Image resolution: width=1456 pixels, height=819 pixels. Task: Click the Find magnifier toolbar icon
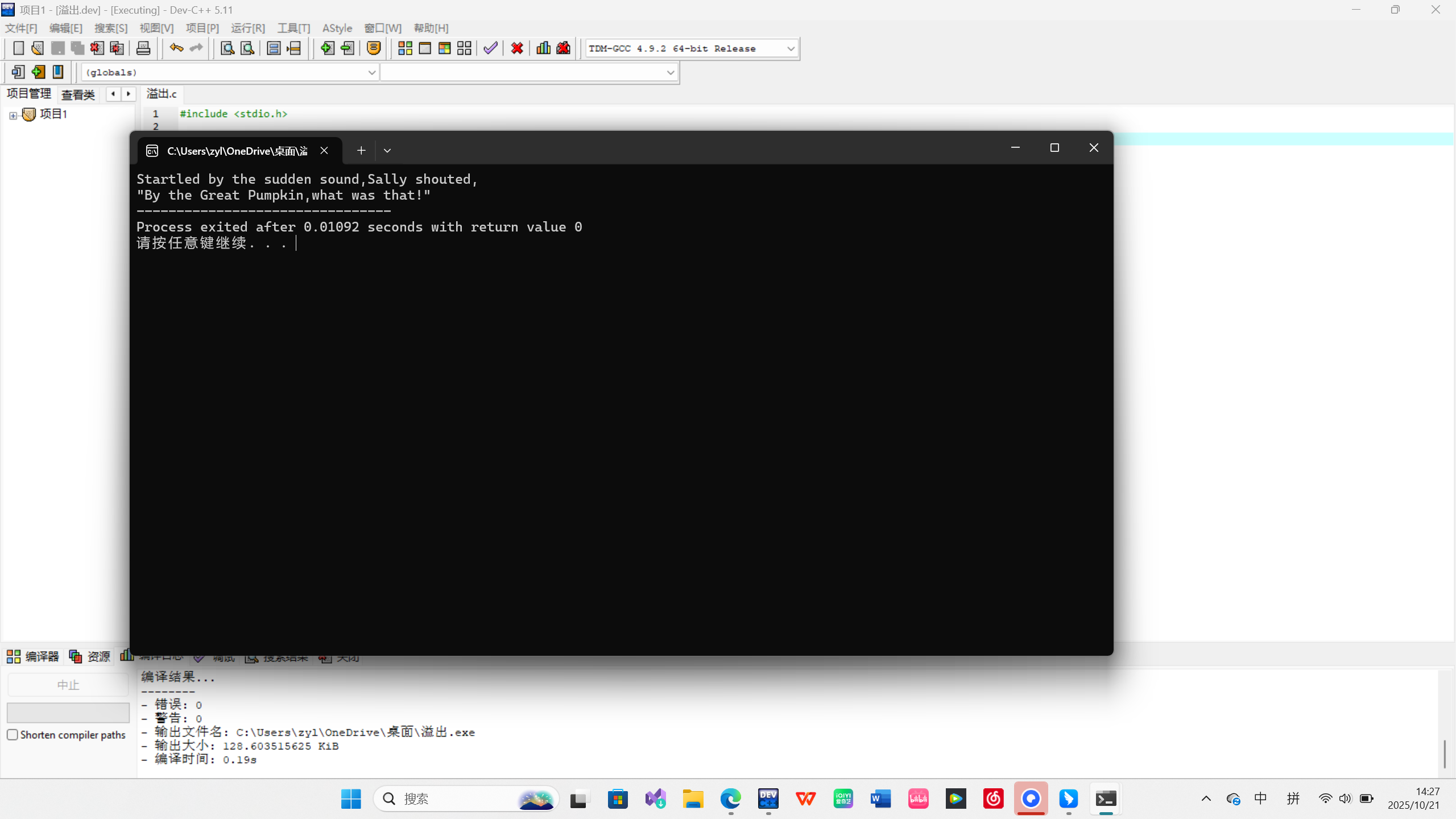(x=227, y=48)
